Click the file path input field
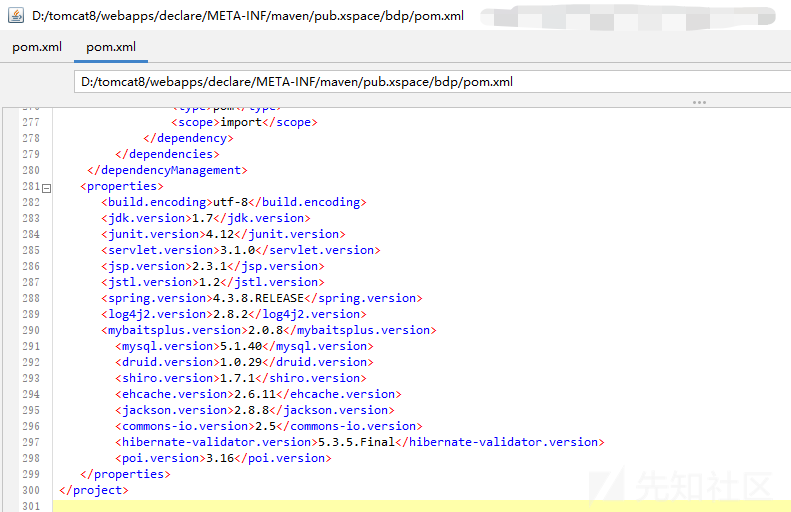Viewport: 791px width, 512px height. (x=430, y=82)
